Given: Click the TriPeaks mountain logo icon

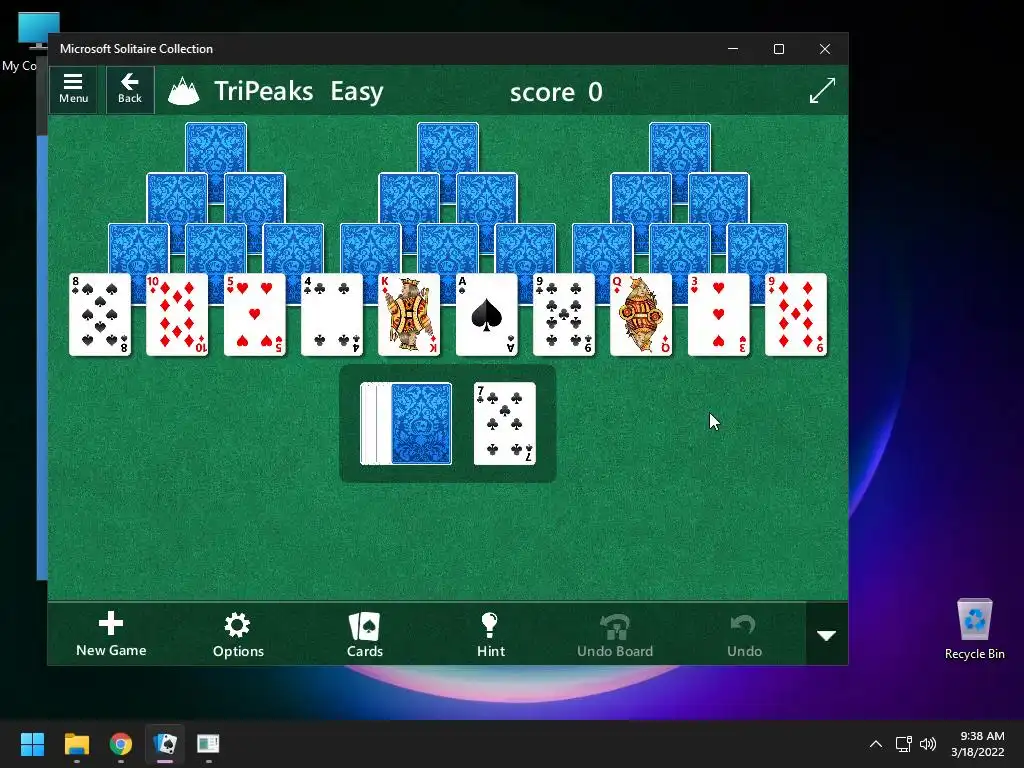Looking at the screenshot, I should [x=184, y=91].
